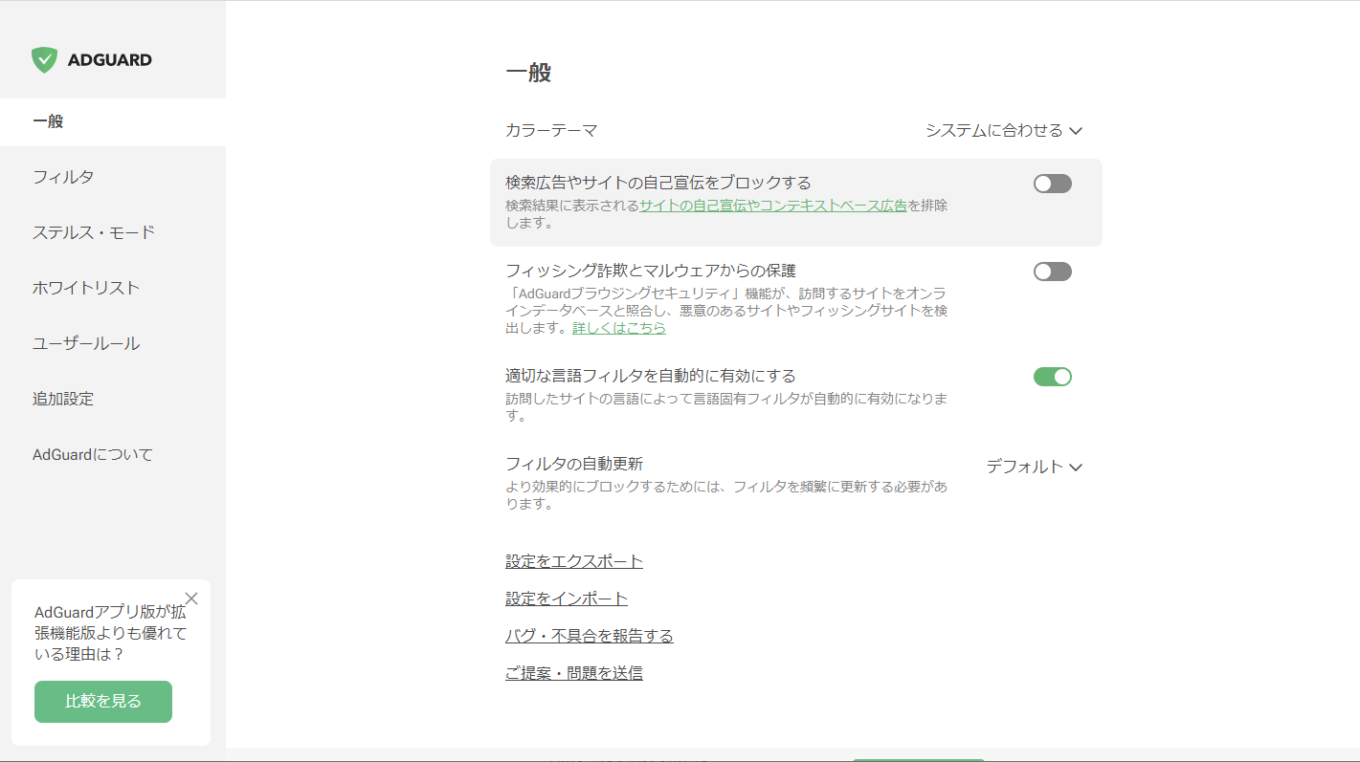Viewport: 1360px width, 762px height.
Task: Click the 一般 page heading
Action: pos(528,73)
